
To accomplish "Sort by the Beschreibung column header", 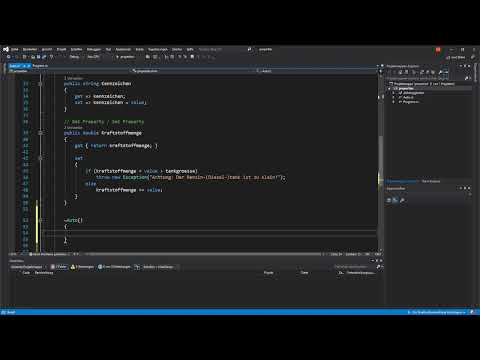I will 44,273.
